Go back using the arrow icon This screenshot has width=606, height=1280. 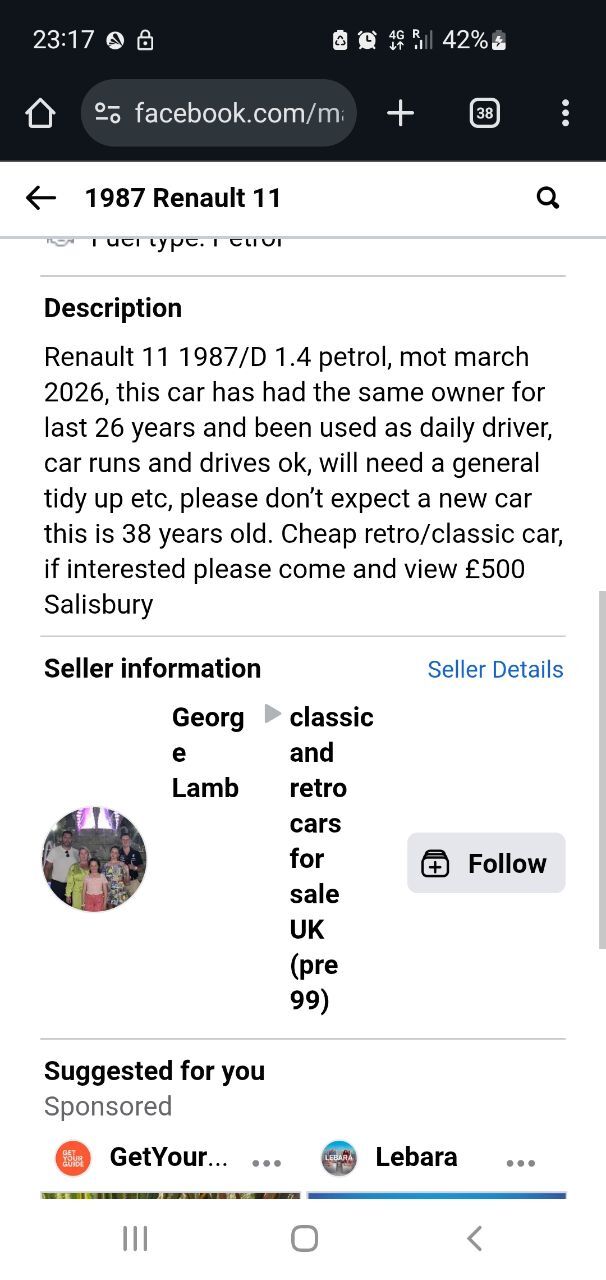41,198
